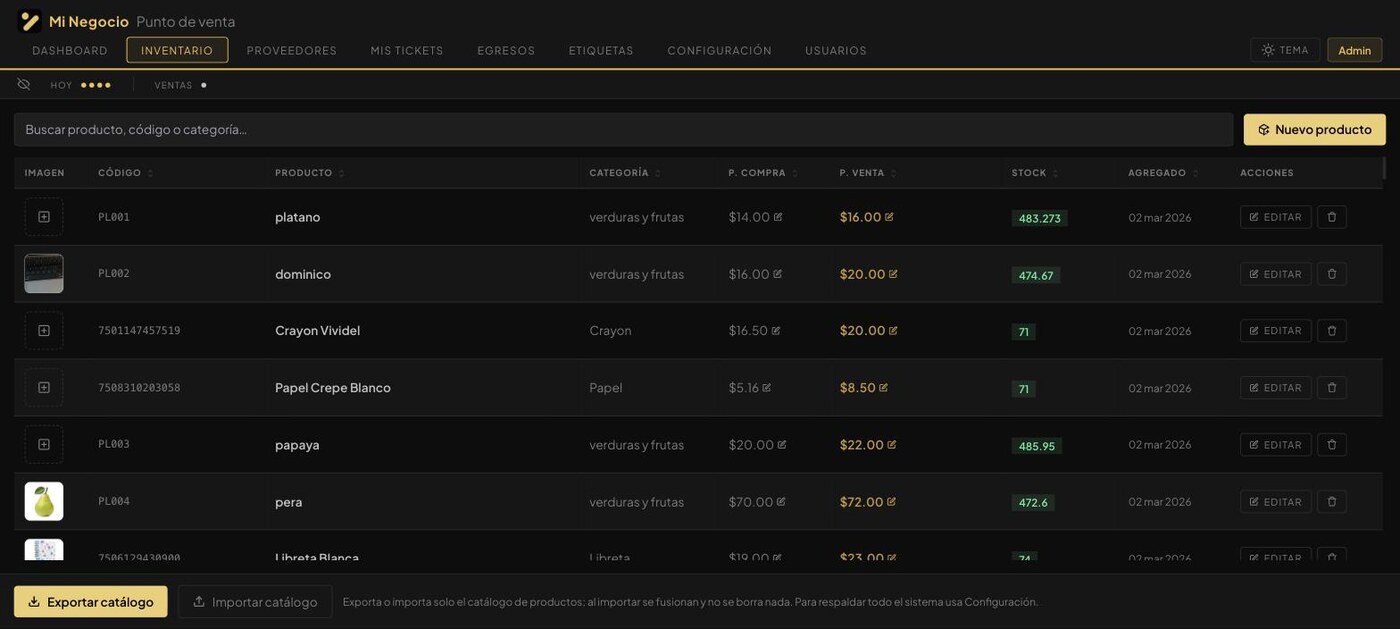The width and height of the screenshot is (1400, 629).
Task: Click the Exportar catálogo button
Action: coord(91,602)
